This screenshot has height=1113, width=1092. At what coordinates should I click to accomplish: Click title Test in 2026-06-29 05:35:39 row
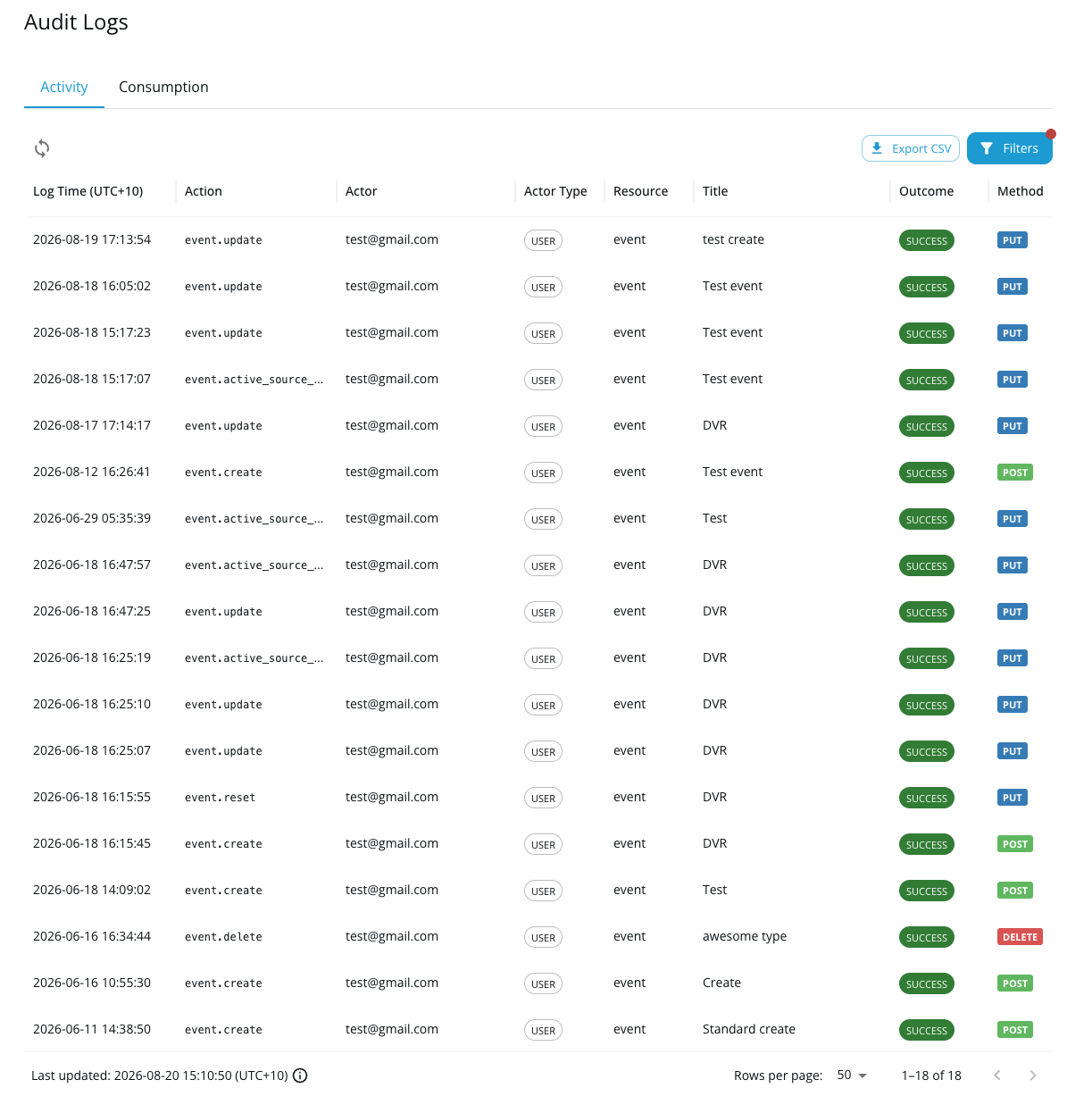(714, 518)
